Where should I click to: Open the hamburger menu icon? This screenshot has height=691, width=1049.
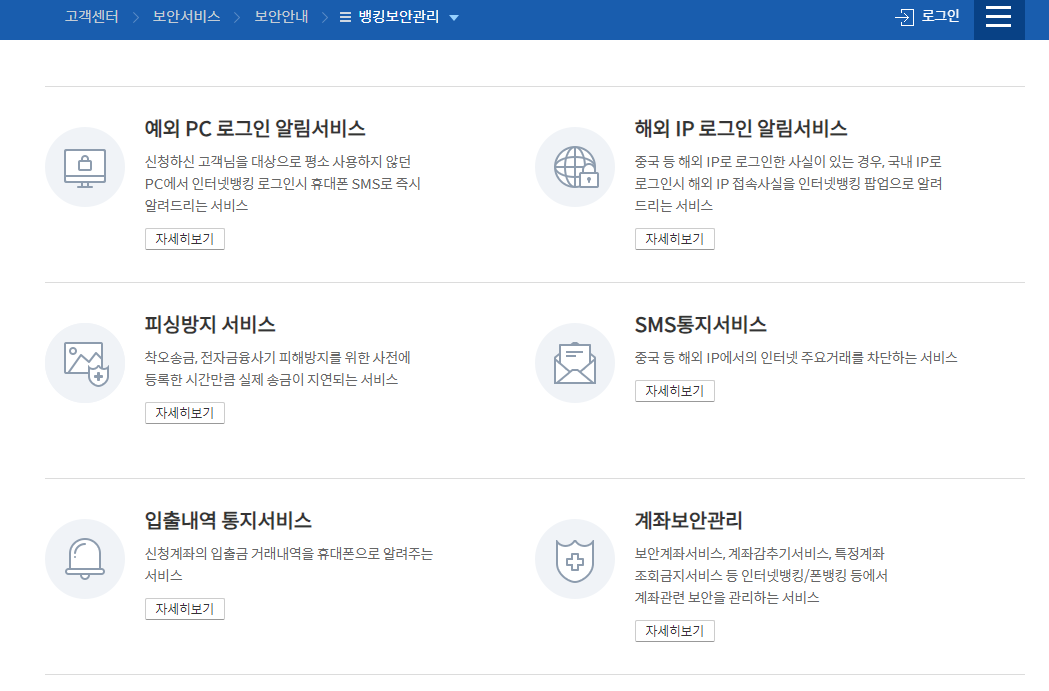click(997, 19)
